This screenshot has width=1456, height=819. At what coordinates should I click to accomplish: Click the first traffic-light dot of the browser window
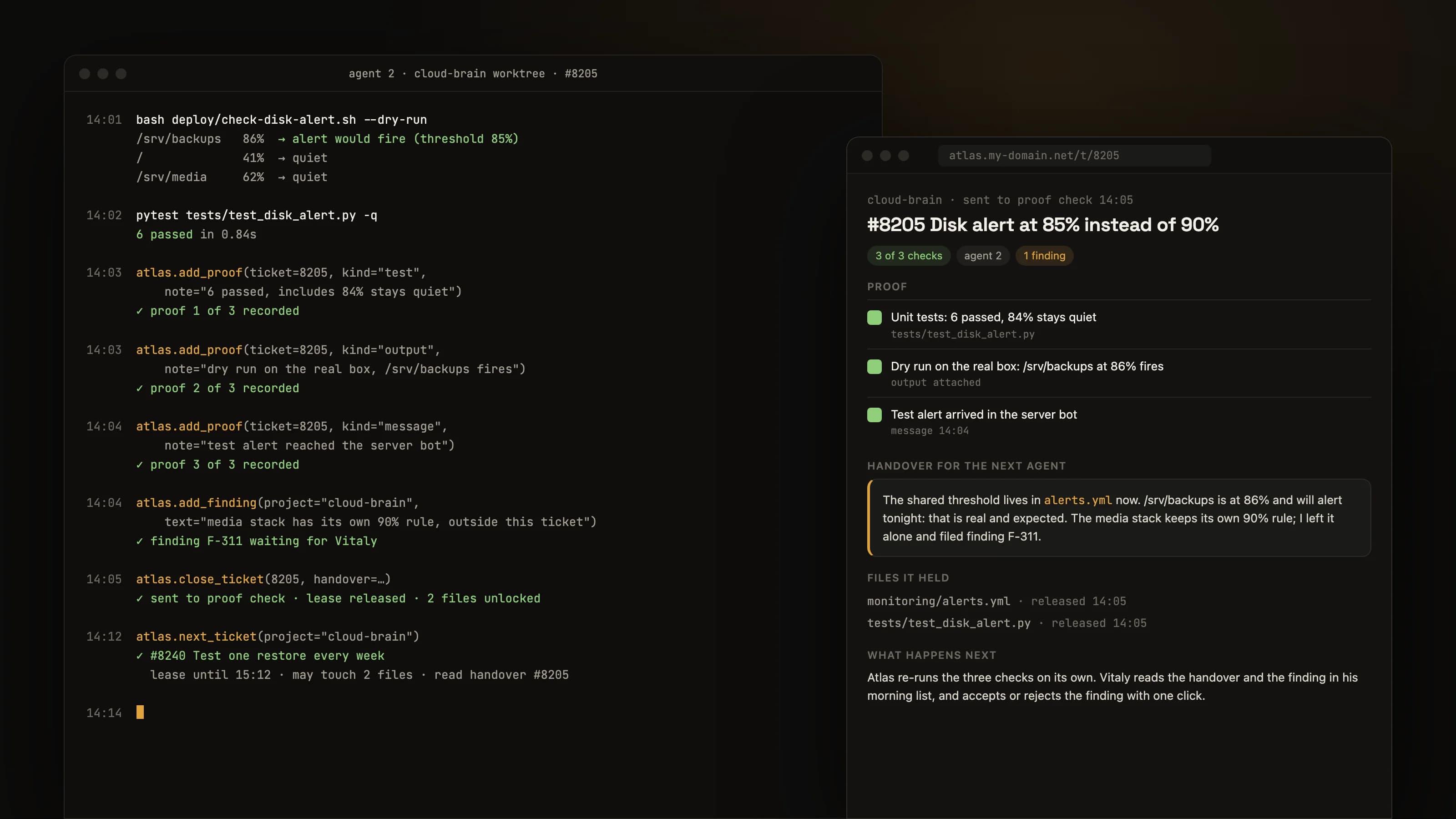click(867, 156)
